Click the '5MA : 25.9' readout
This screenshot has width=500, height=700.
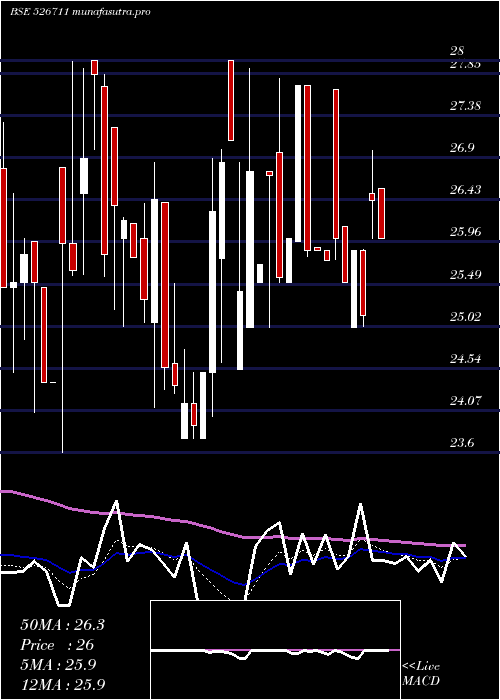[x=58, y=665]
